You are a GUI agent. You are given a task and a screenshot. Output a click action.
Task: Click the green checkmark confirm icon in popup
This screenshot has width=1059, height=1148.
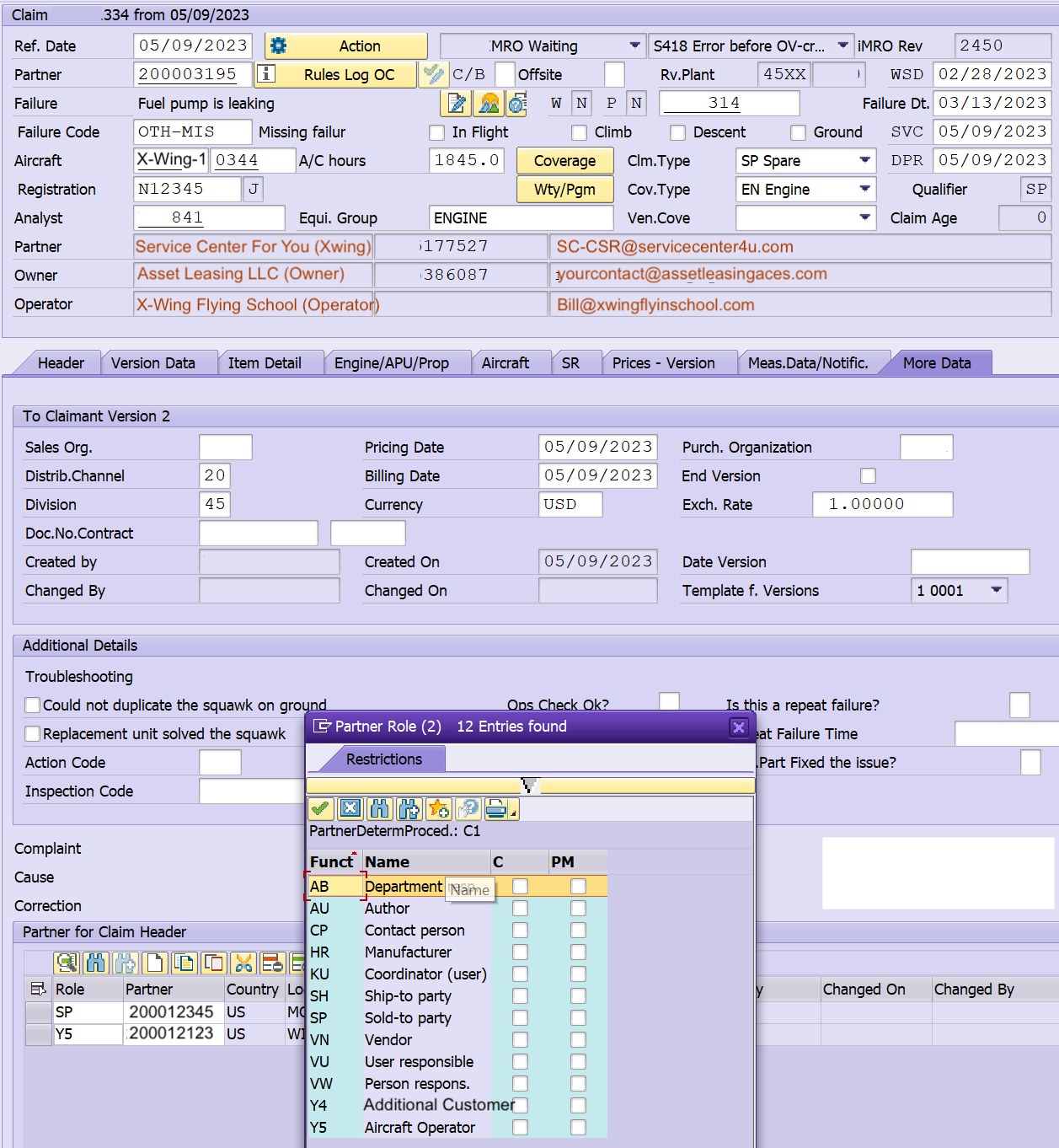point(320,809)
